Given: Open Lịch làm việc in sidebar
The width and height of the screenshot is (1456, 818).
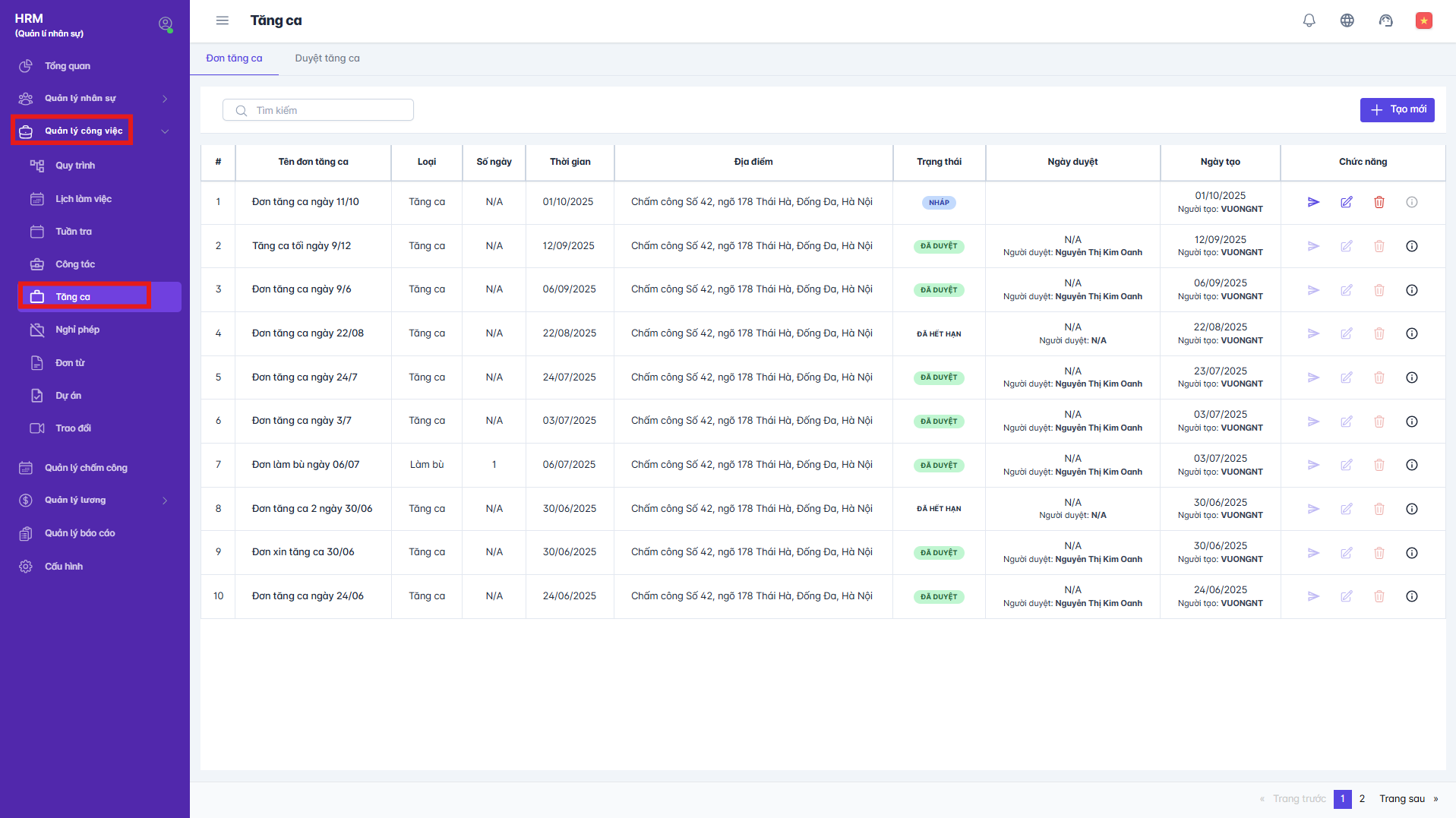Looking at the screenshot, I should click(x=83, y=199).
